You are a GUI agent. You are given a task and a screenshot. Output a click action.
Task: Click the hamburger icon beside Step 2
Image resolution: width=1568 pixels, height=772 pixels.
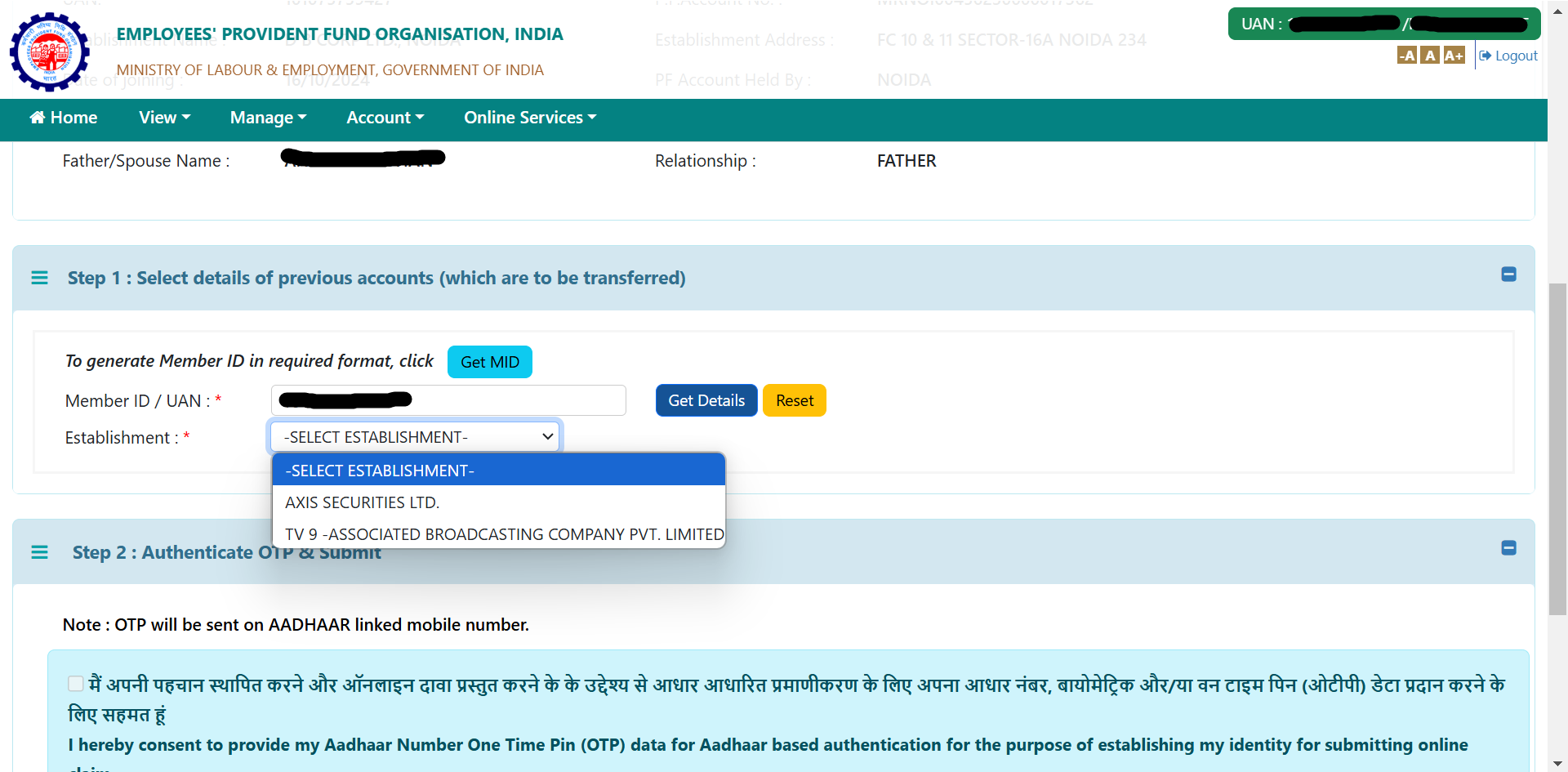pyautogui.click(x=40, y=552)
